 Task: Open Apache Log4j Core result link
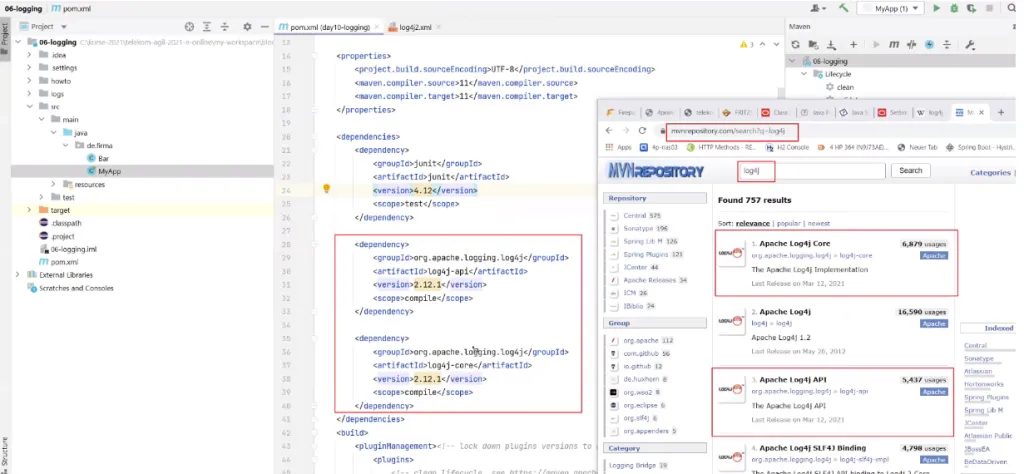794,244
